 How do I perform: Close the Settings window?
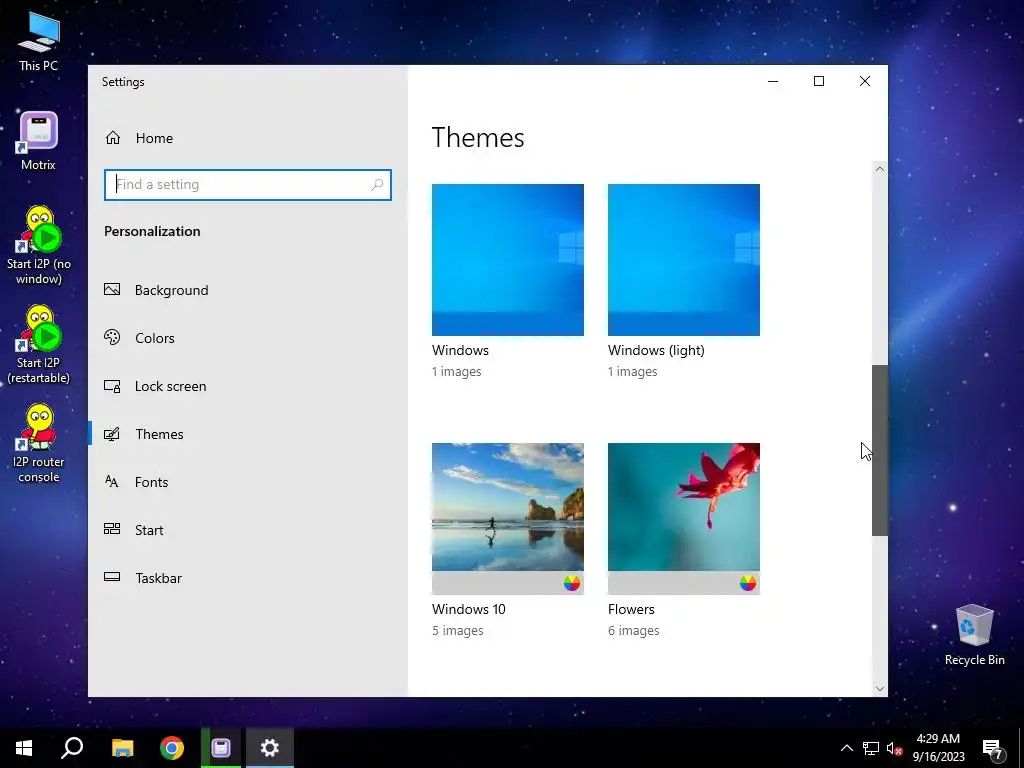point(865,81)
